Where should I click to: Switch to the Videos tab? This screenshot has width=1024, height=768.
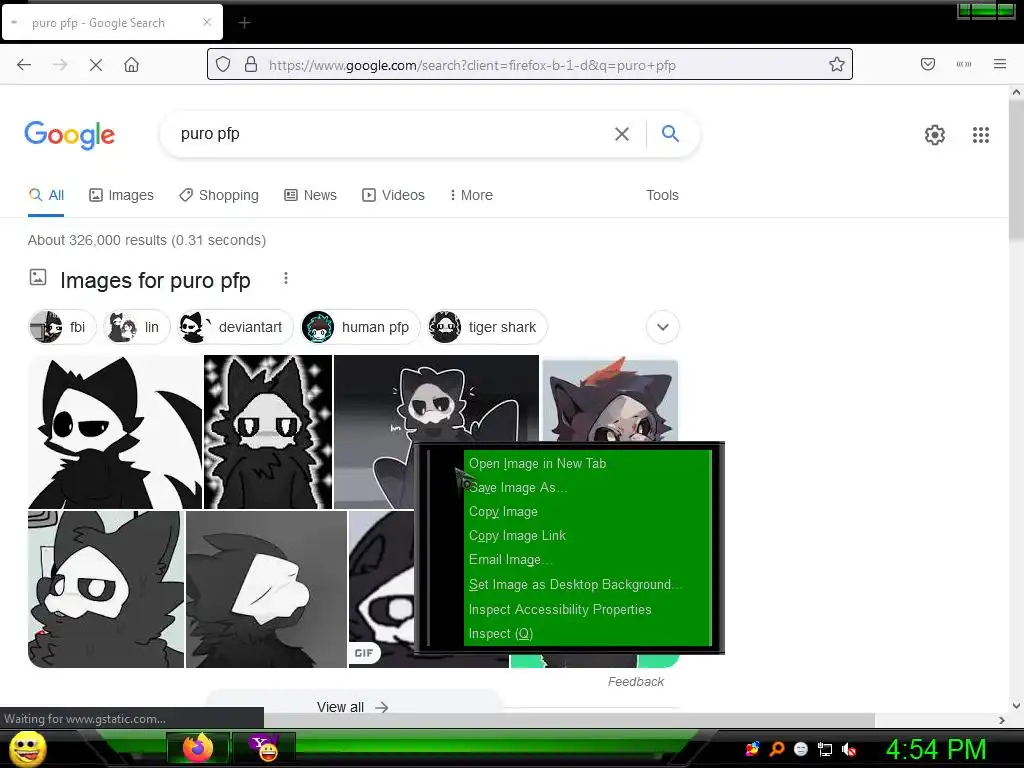point(394,195)
